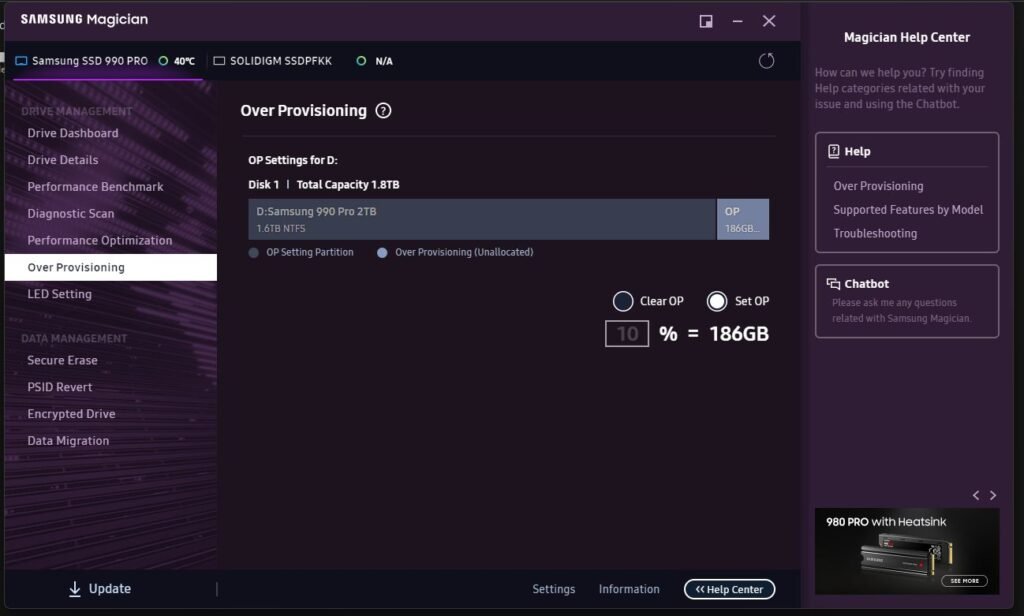Click the next banner arrow chevron
Image resolution: width=1024 pixels, height=616 pixels.
[x=992, y=494]
